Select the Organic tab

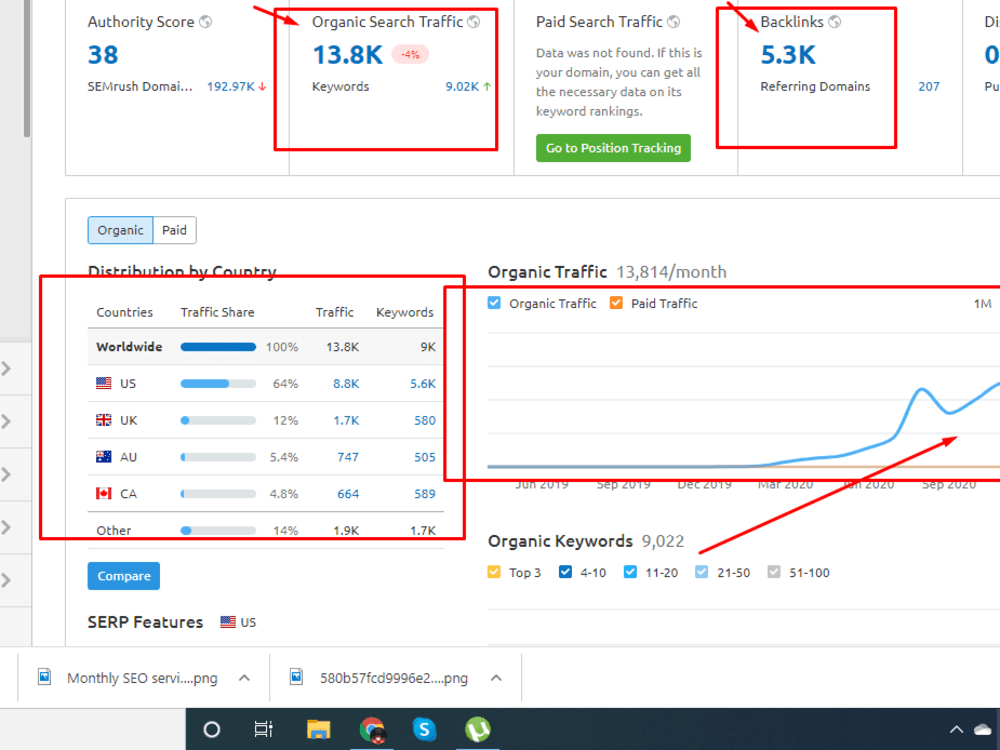[x=121, y=230]
